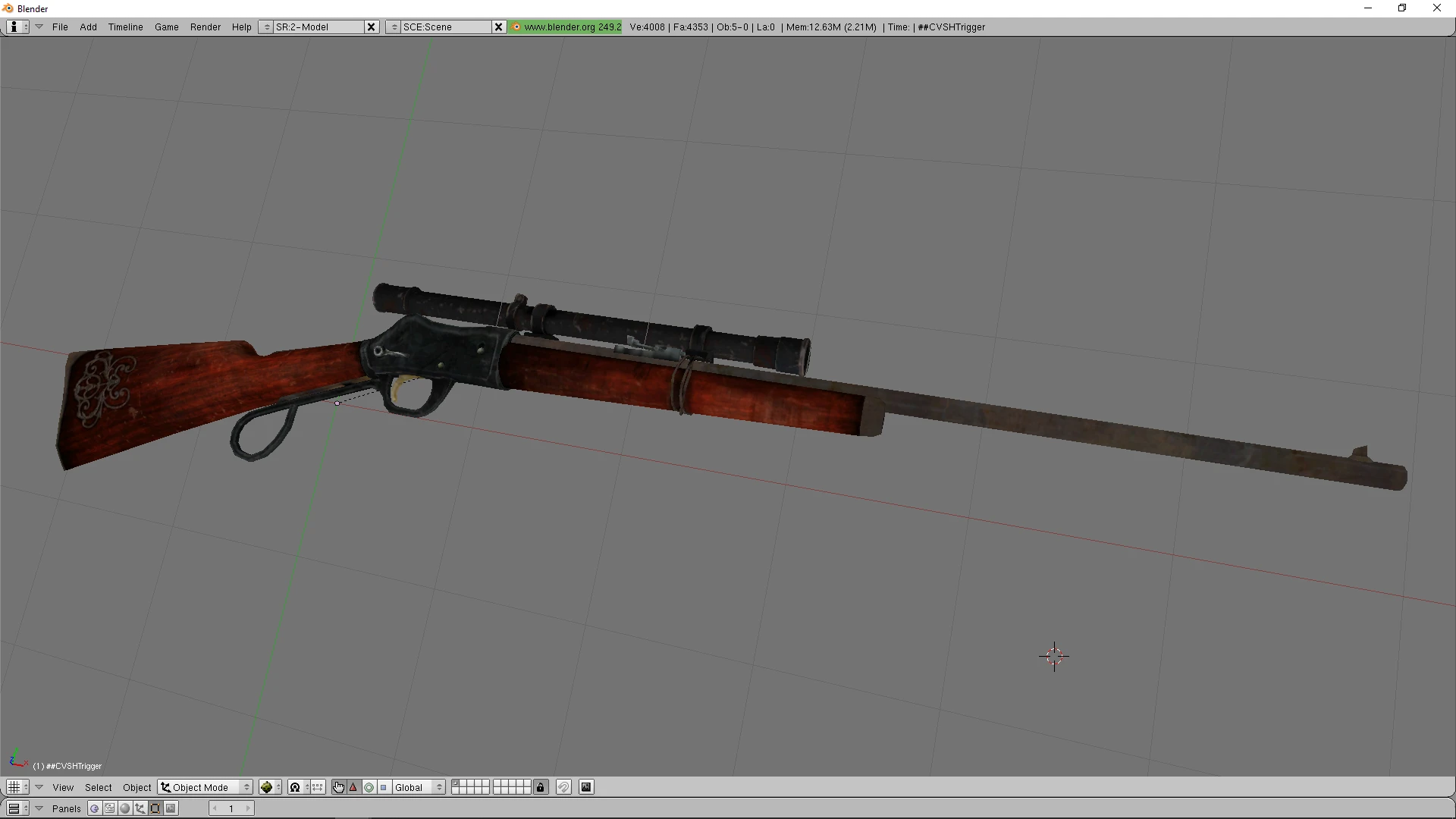
Task: Open the viewport draw type selector
Action: tap(270, 787)
